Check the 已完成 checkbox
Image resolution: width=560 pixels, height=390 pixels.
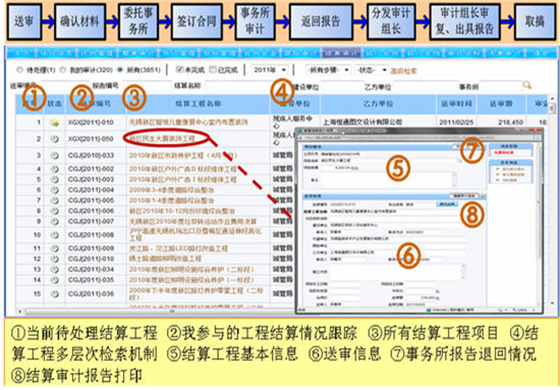point(213,69)
